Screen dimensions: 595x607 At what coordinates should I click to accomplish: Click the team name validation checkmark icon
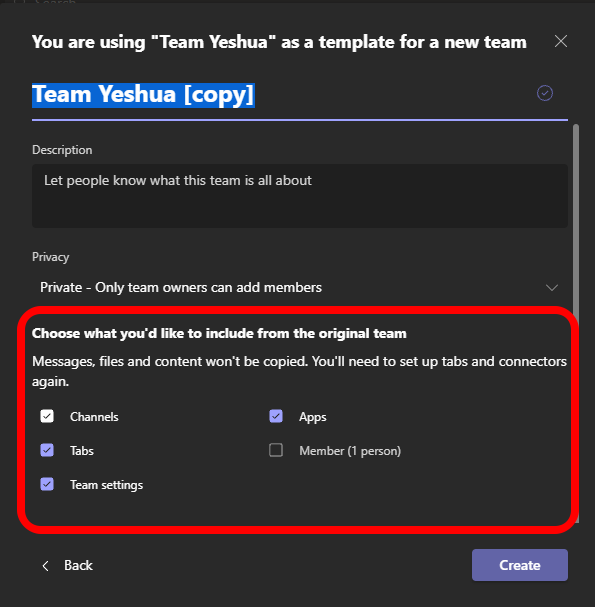coord(545,93)
